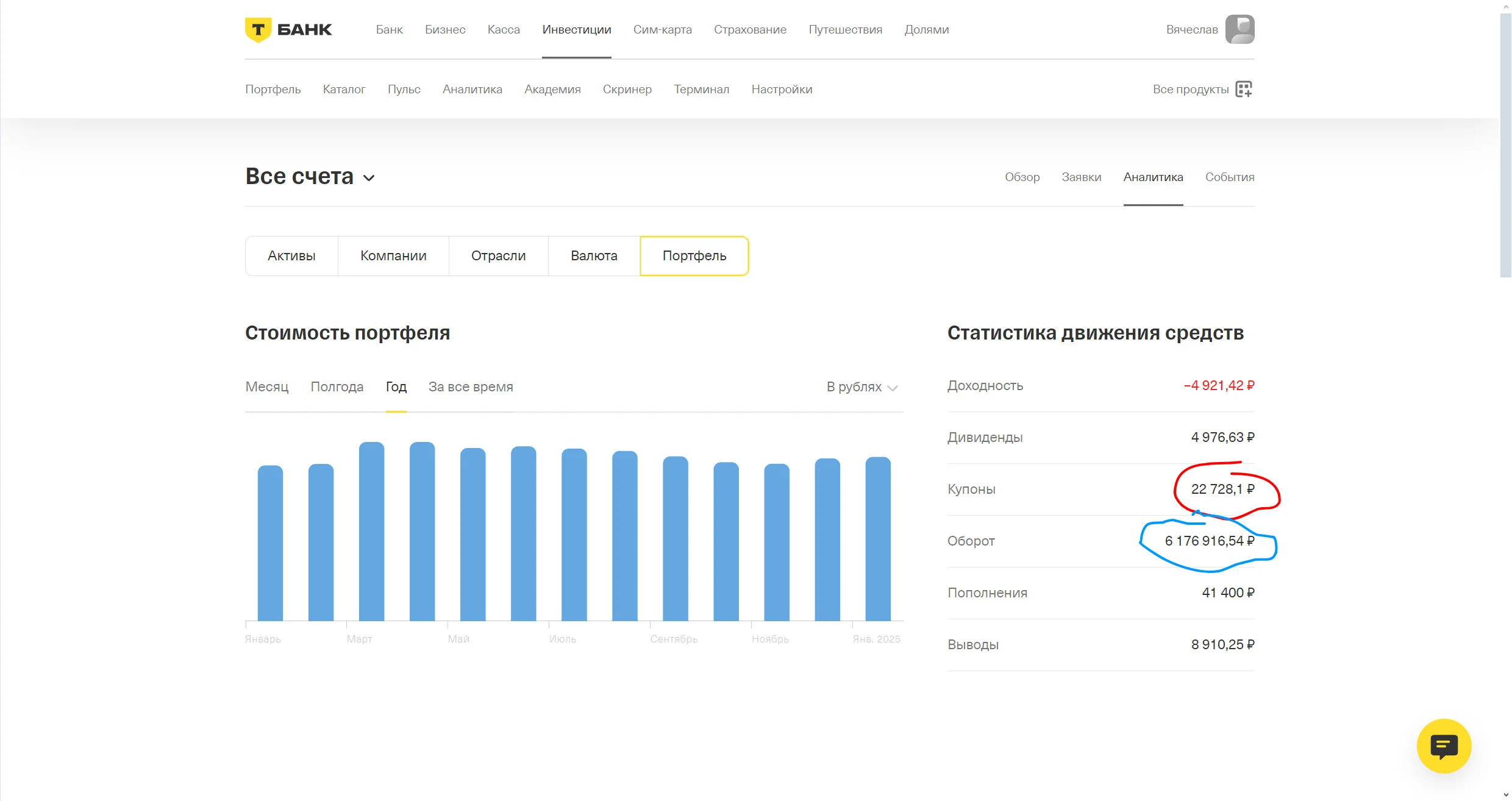1512x801 pixels.
Task: Open the В рублях currency dropdown
Action: [x=862, y=387]
